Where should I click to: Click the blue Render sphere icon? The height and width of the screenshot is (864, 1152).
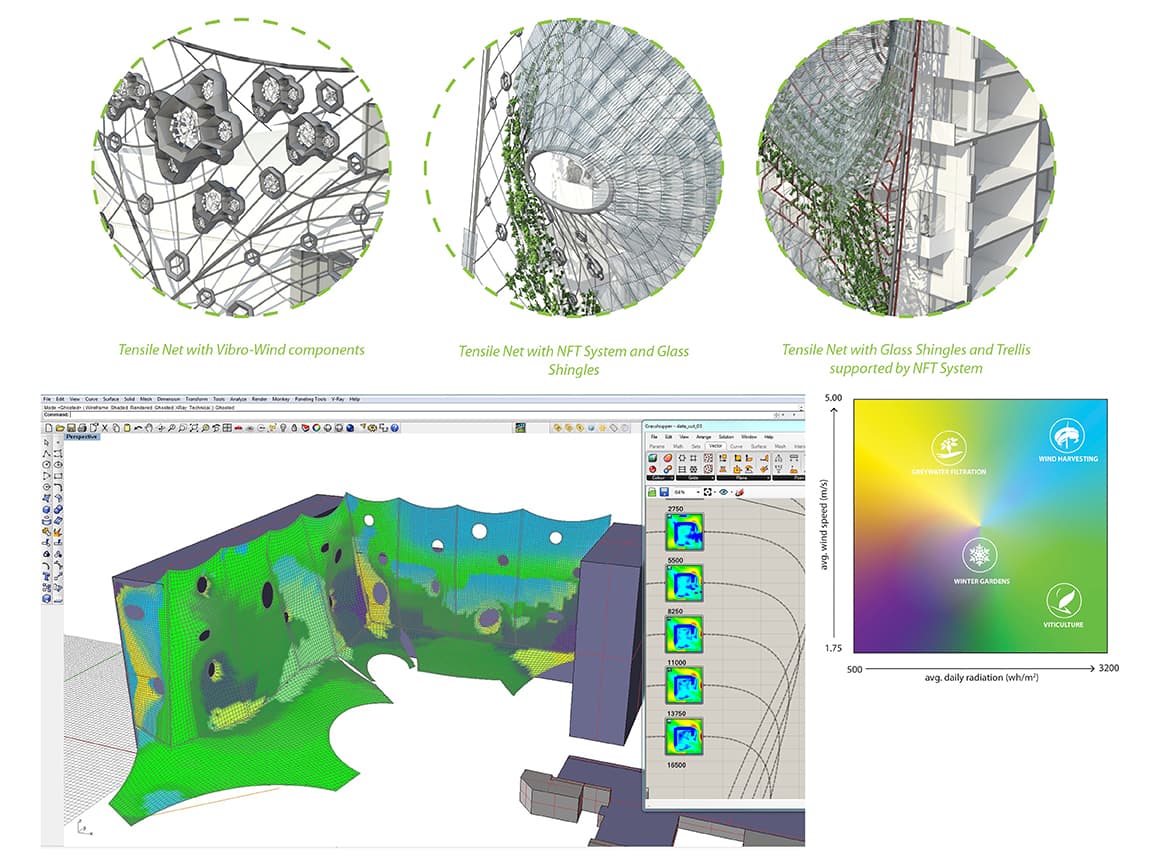tap(350, 428)
